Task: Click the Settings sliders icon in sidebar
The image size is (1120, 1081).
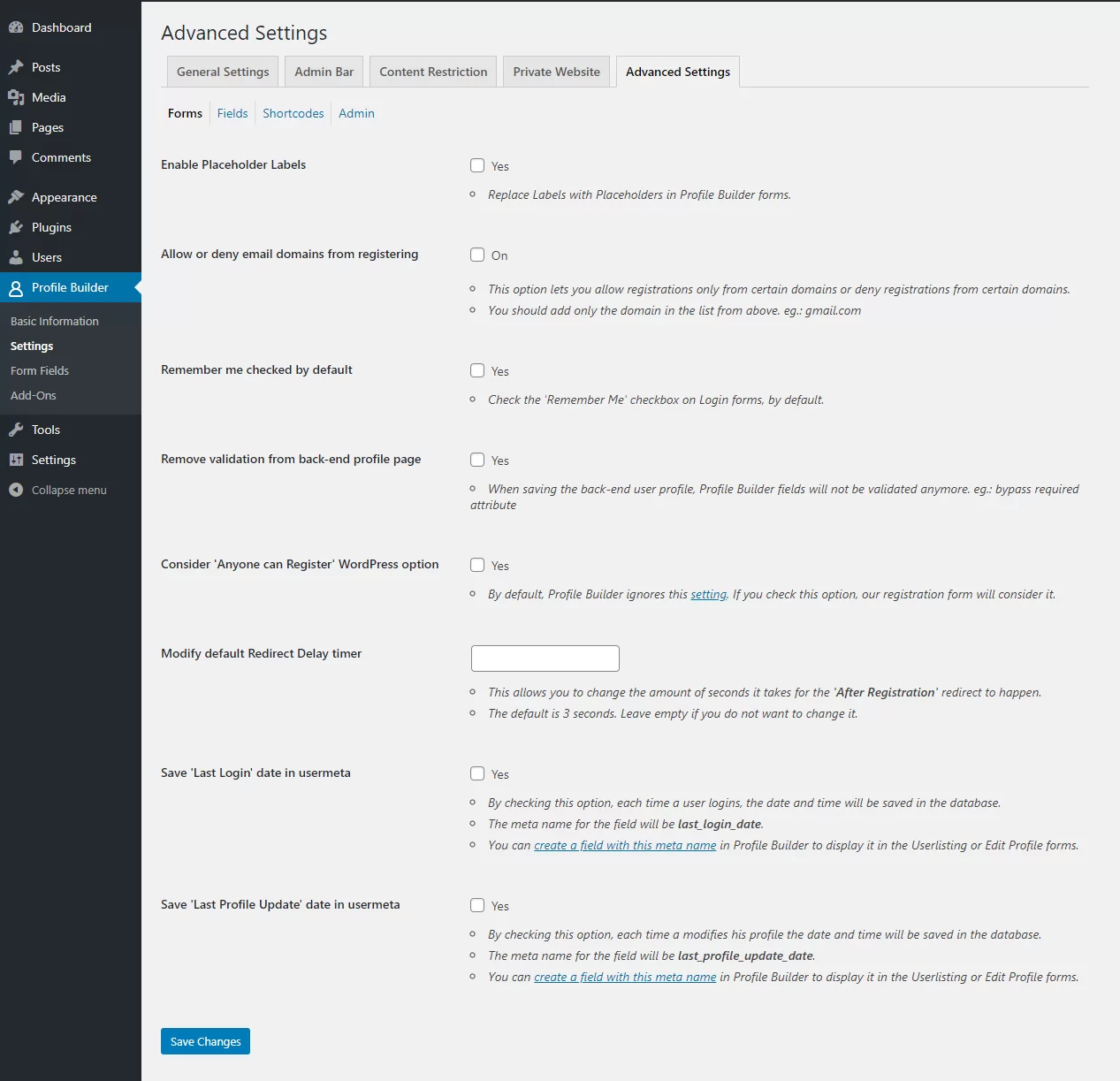Action: coord(16,460)
